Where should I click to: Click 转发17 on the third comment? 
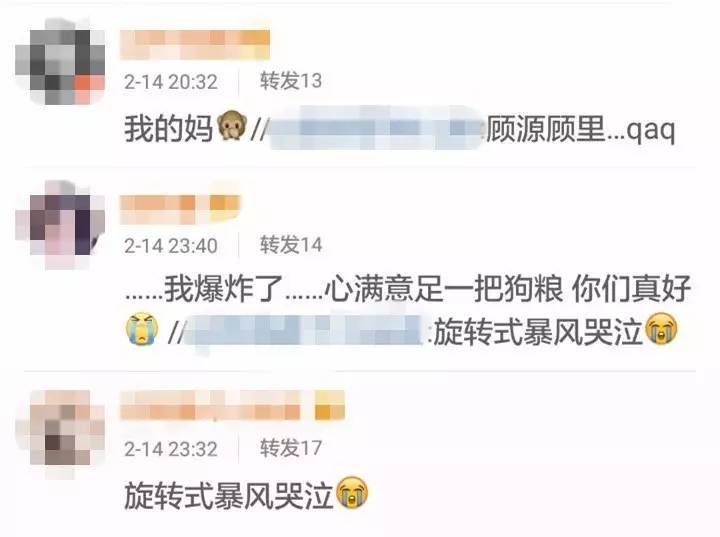[291, 447]
